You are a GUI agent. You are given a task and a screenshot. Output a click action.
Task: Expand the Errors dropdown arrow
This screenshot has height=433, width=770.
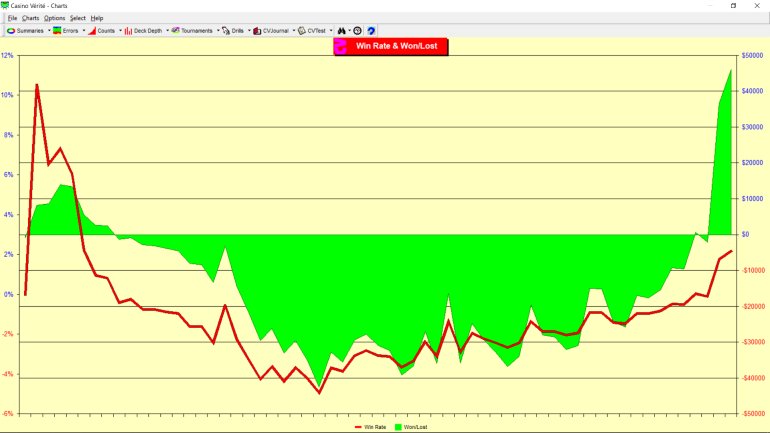(x=83, y=31)
